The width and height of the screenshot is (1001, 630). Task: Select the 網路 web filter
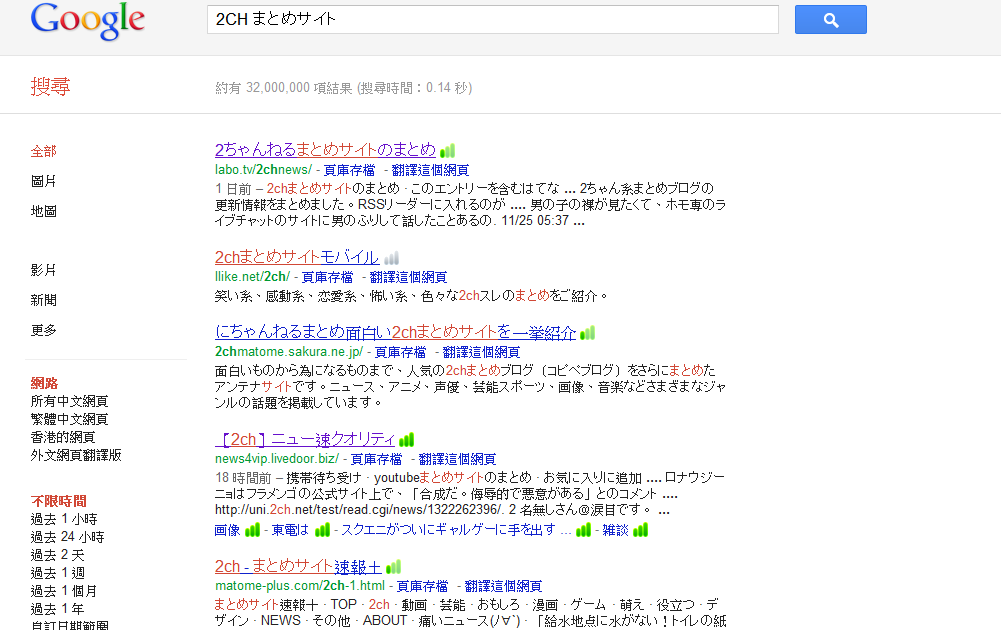tap(44, 383)
